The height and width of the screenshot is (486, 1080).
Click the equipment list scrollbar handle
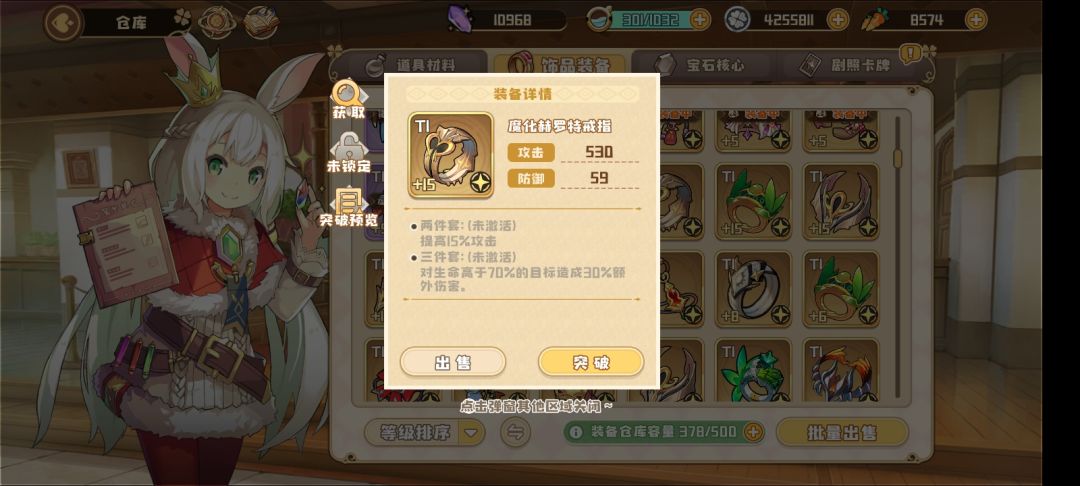pyautogui.click(x=897, y=158)
